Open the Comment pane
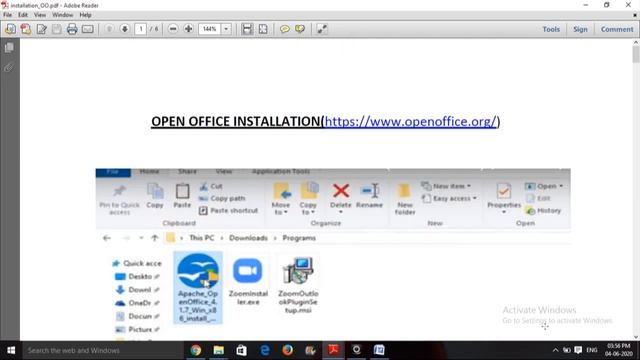The image size is (640, 360). pyautogui.click(x=617, y=29)
